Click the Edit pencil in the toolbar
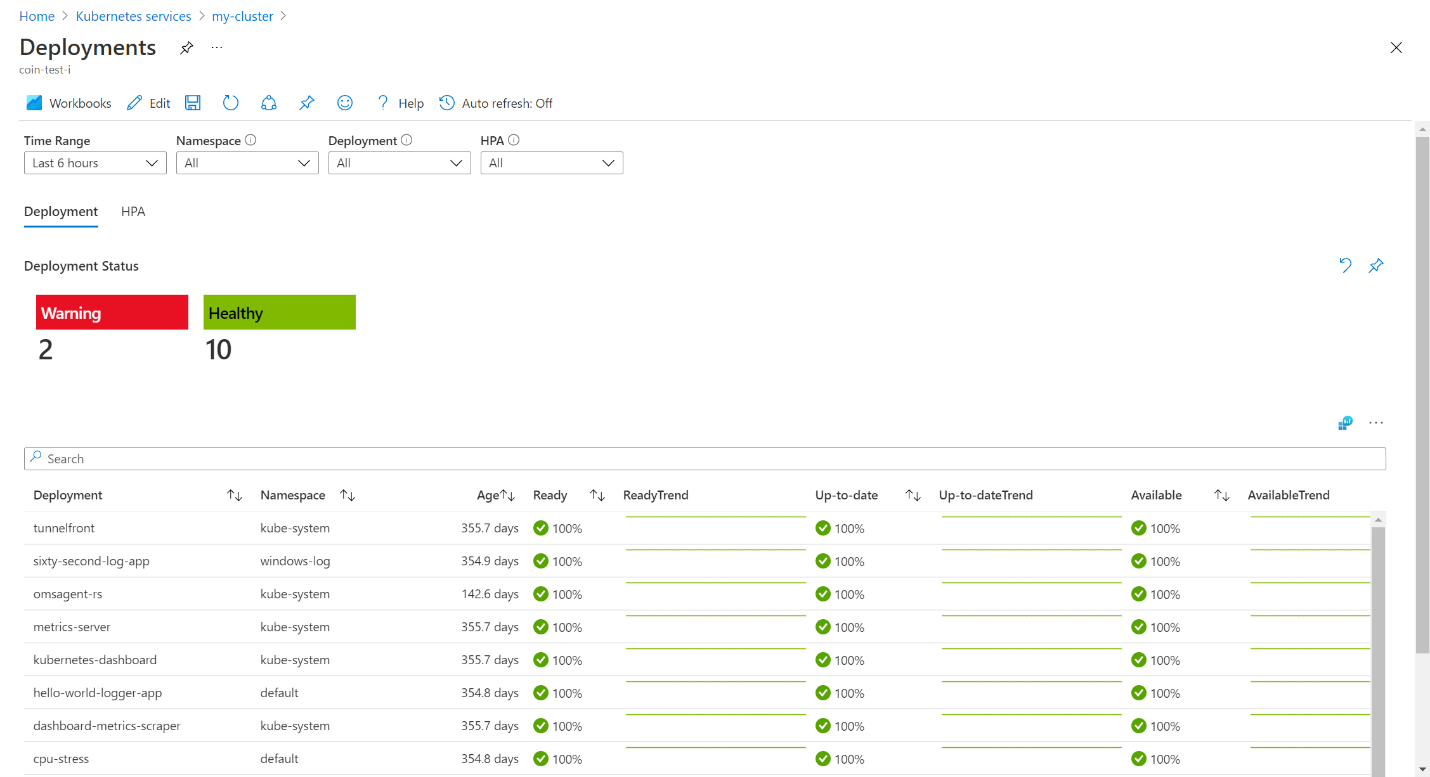The image size is (1430, 777). (149, 103)
